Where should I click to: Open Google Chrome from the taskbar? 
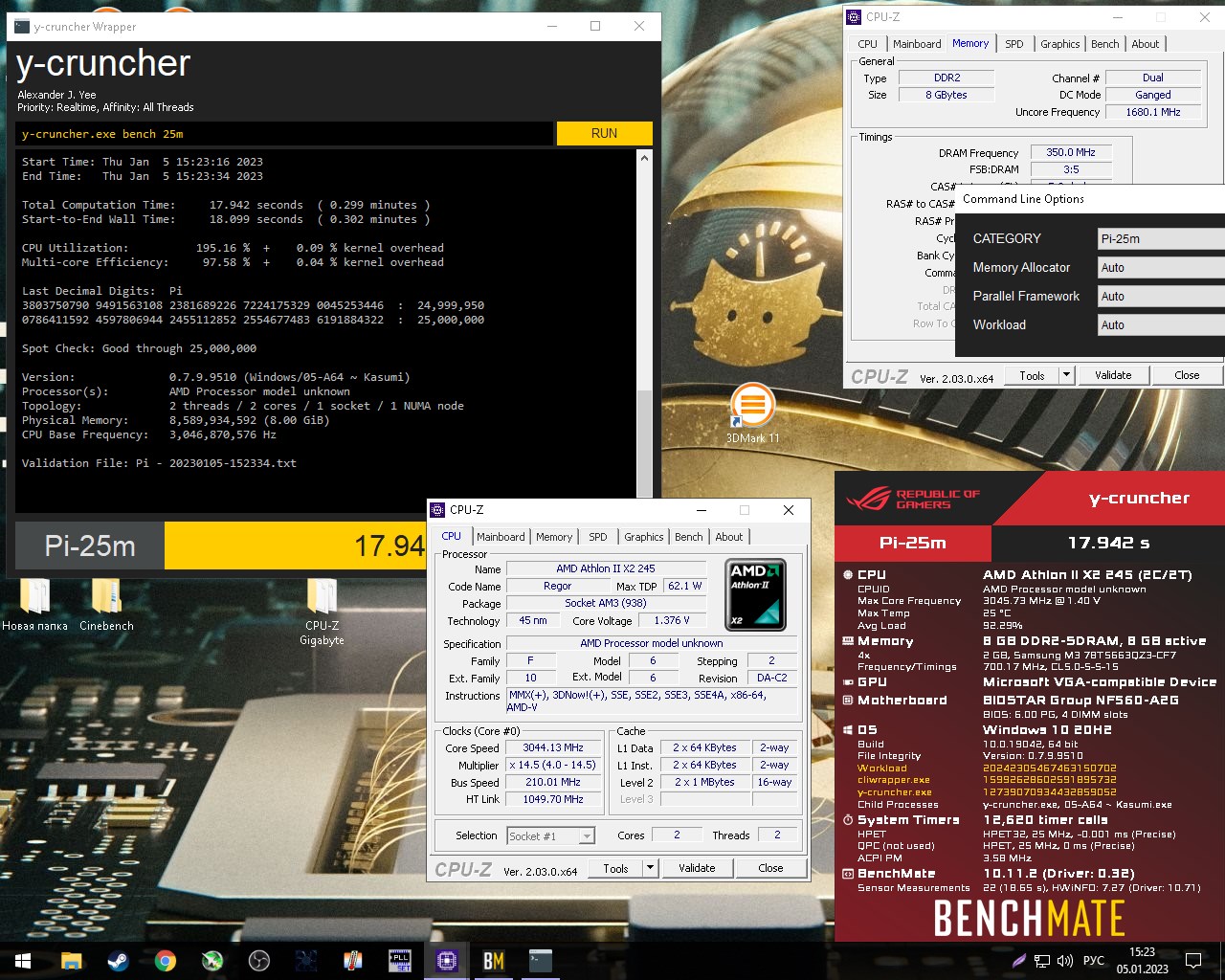pyautogui.click(x=165, y=961)
